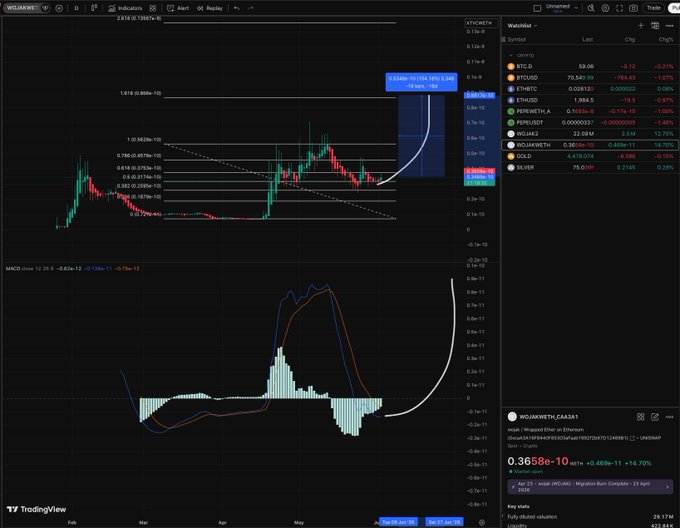The image size is (680, 528).
Task: Toggle fullscreen mode
Action: click(619, 8)
